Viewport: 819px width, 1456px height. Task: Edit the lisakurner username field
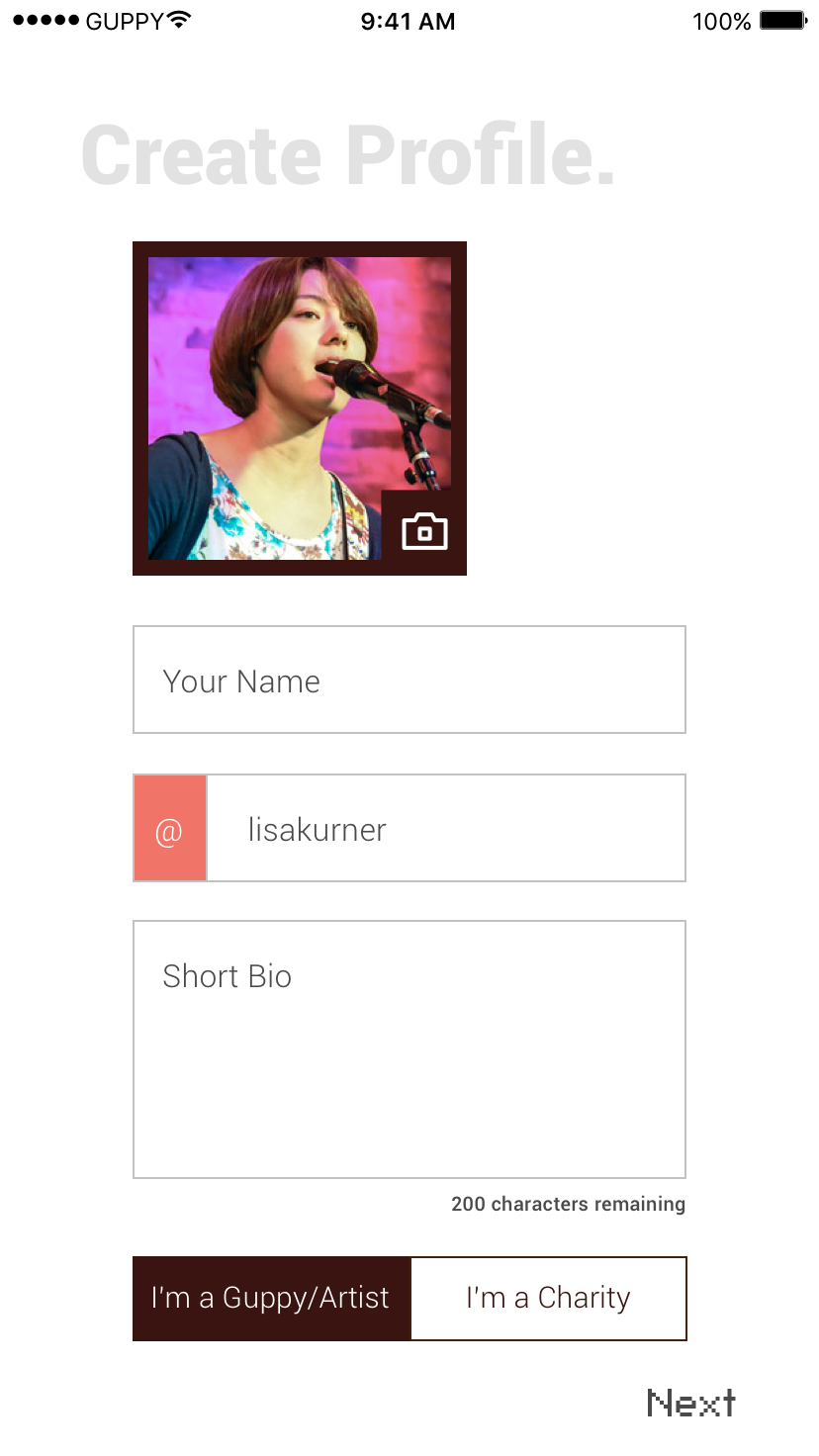click(445, 829)
